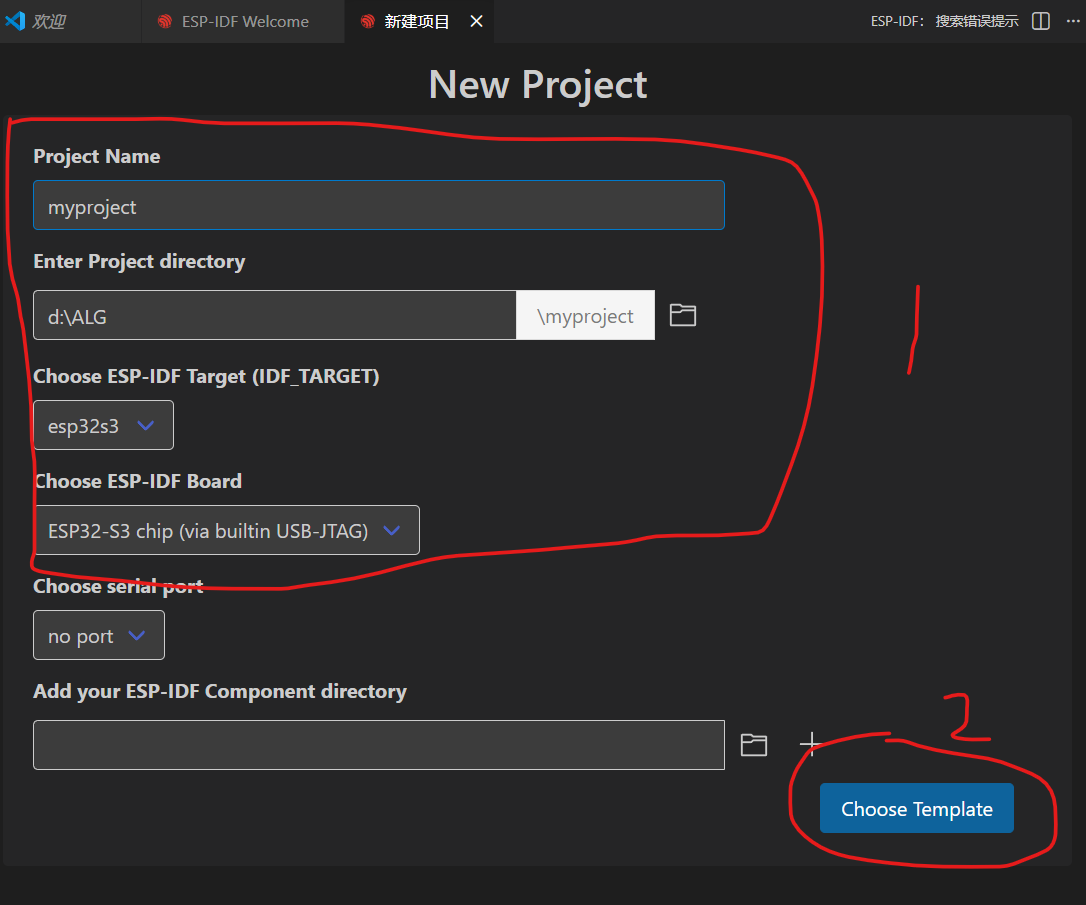Click the project directory path field

pyautogui.click(x=274, y=316)
